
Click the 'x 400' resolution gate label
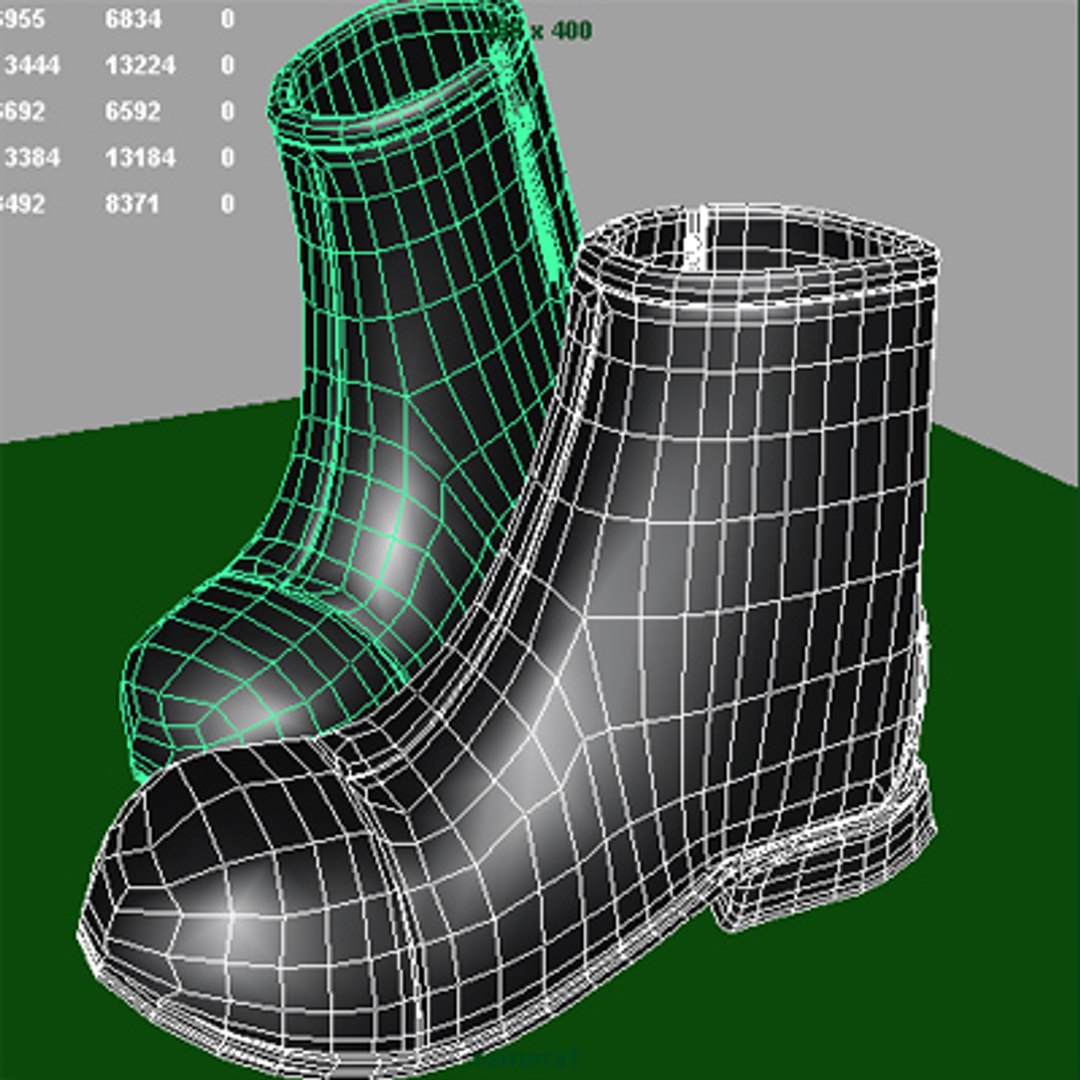tap(561, 30)
